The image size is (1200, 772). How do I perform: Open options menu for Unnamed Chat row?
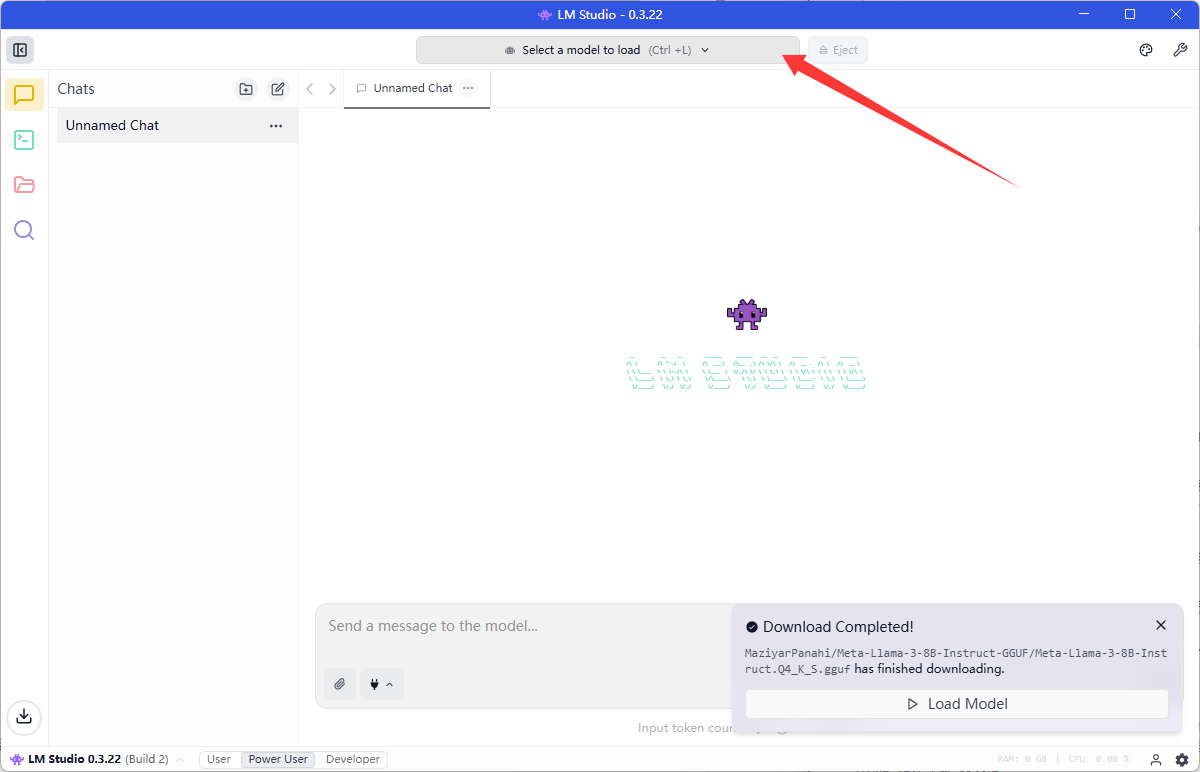[x=276, y=126]
